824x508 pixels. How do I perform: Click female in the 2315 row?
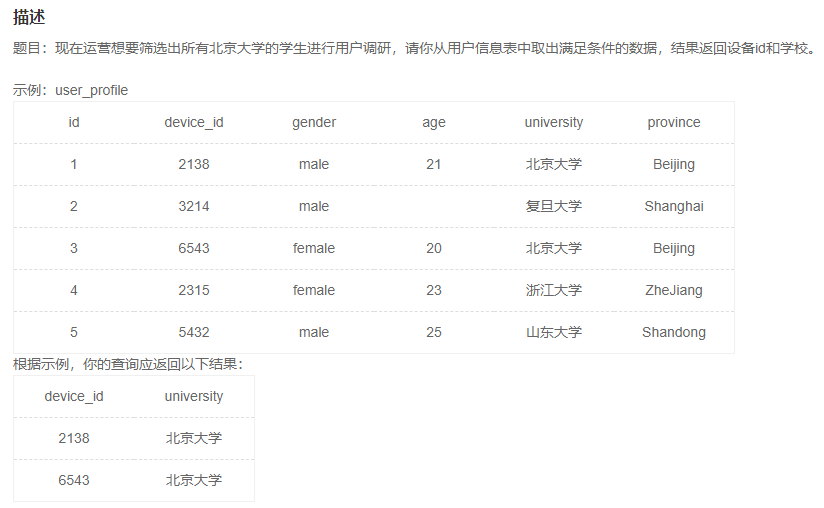pos(314,291)
